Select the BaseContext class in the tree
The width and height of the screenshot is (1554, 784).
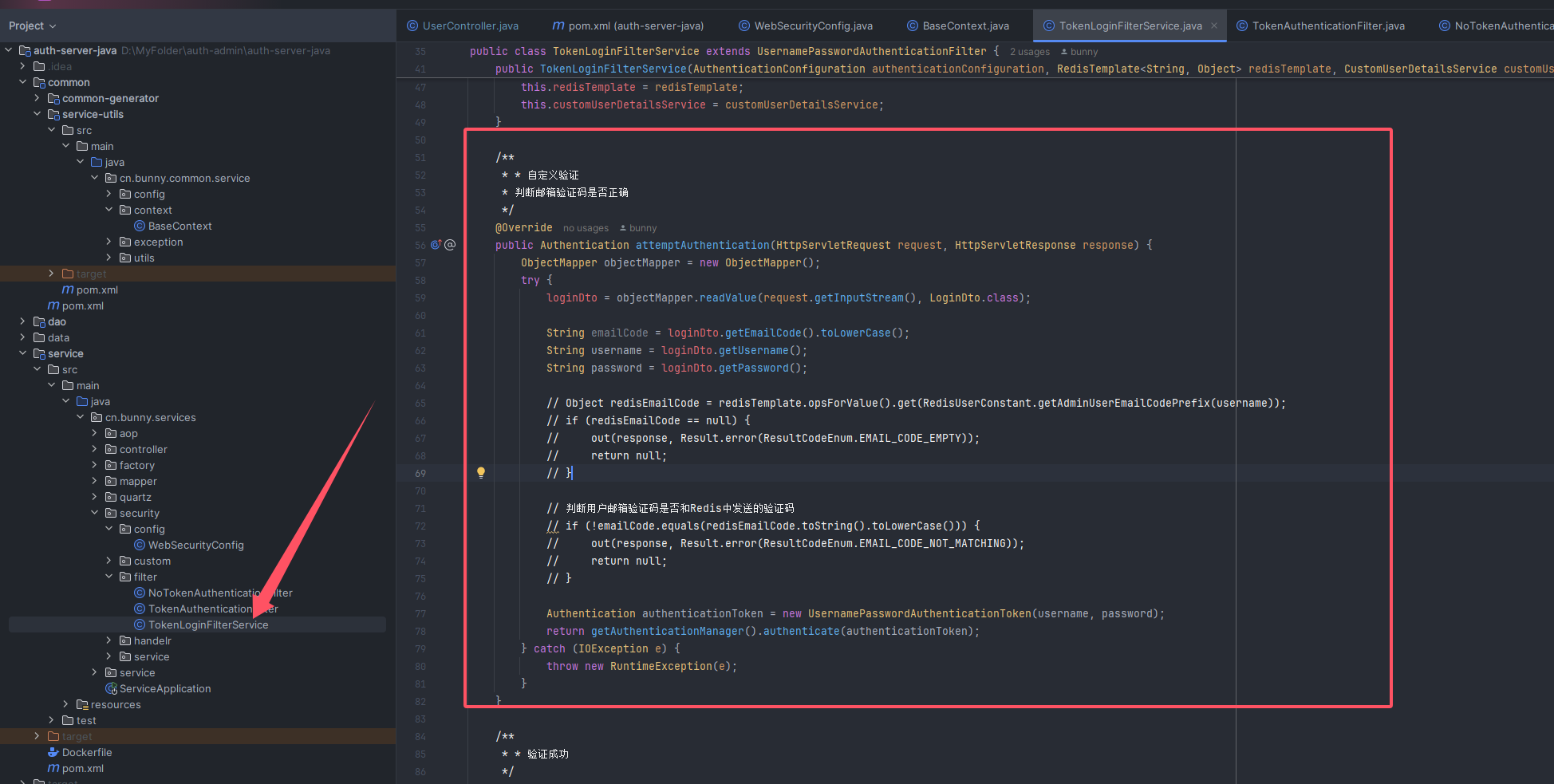pyautogui.click(x=179, y=226)
